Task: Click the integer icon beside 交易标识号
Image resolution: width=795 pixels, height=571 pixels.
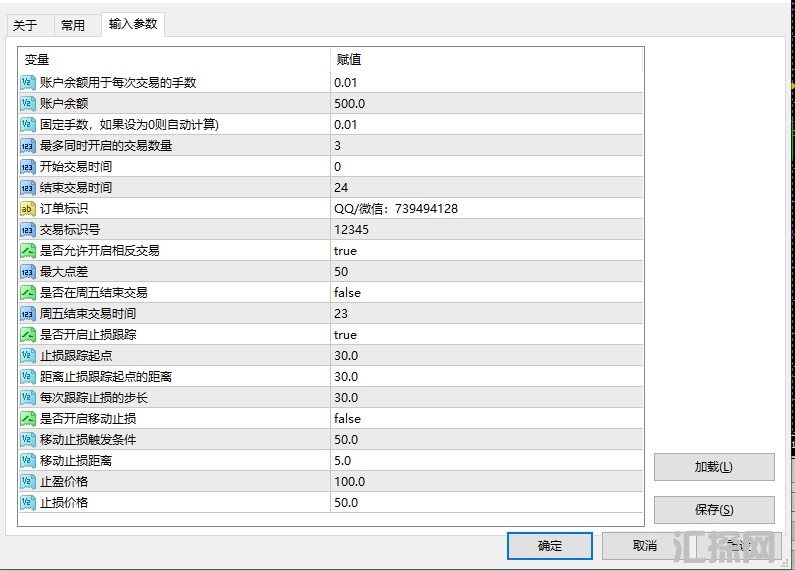Action: [x=28, y=230]
